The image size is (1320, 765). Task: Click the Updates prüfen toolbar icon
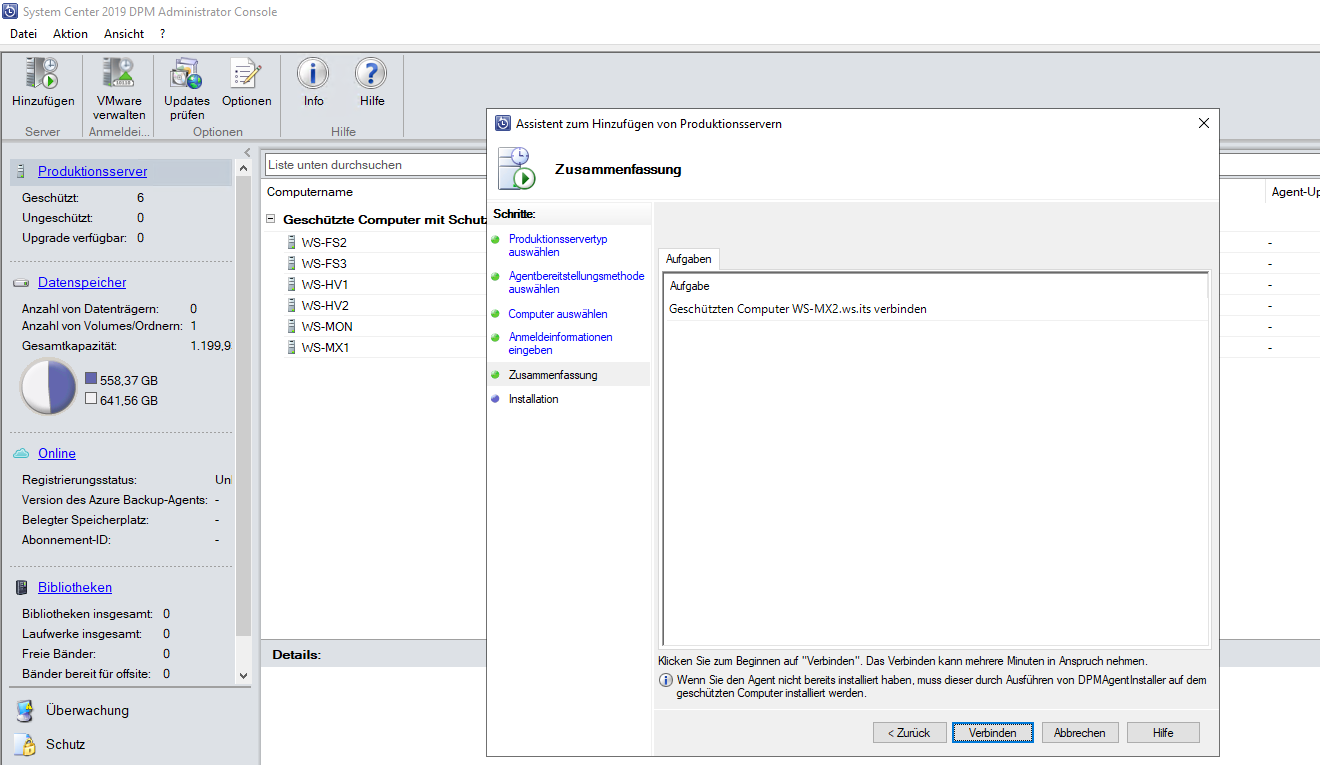coord(187,76)
